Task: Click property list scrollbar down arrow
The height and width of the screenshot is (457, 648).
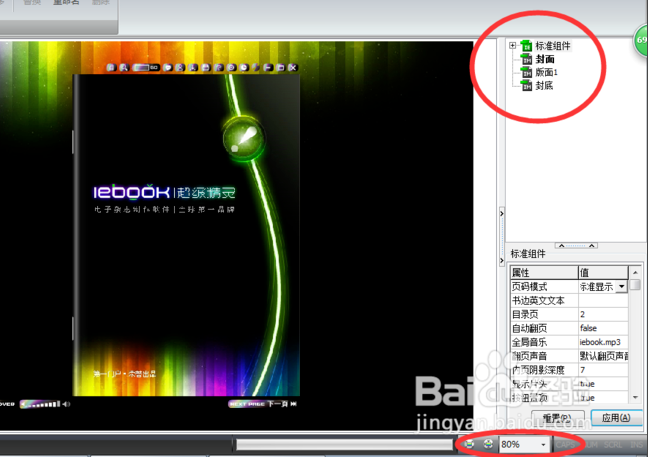Action: [635, 397]
